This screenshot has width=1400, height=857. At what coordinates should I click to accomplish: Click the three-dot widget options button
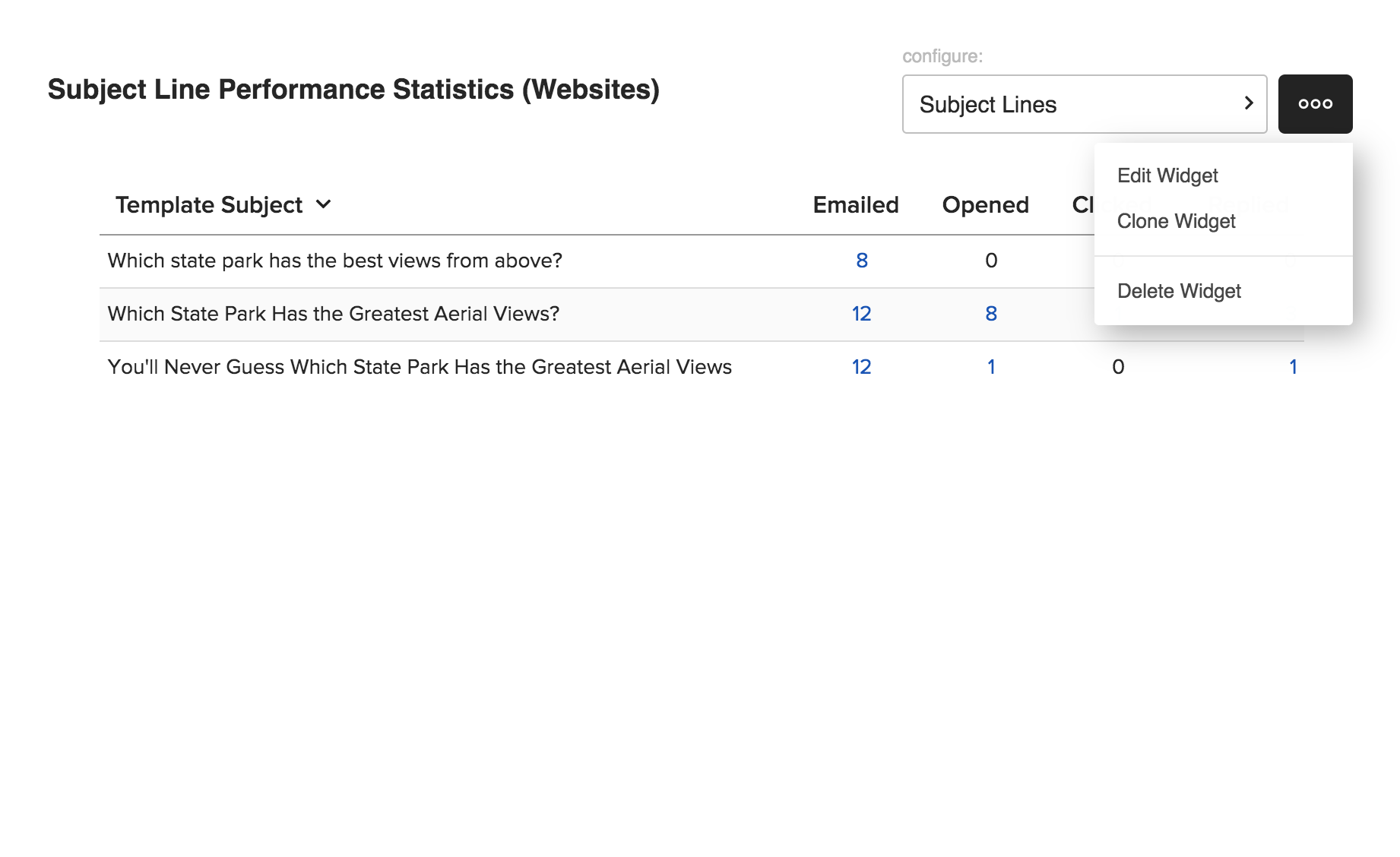click(1315, 104)
